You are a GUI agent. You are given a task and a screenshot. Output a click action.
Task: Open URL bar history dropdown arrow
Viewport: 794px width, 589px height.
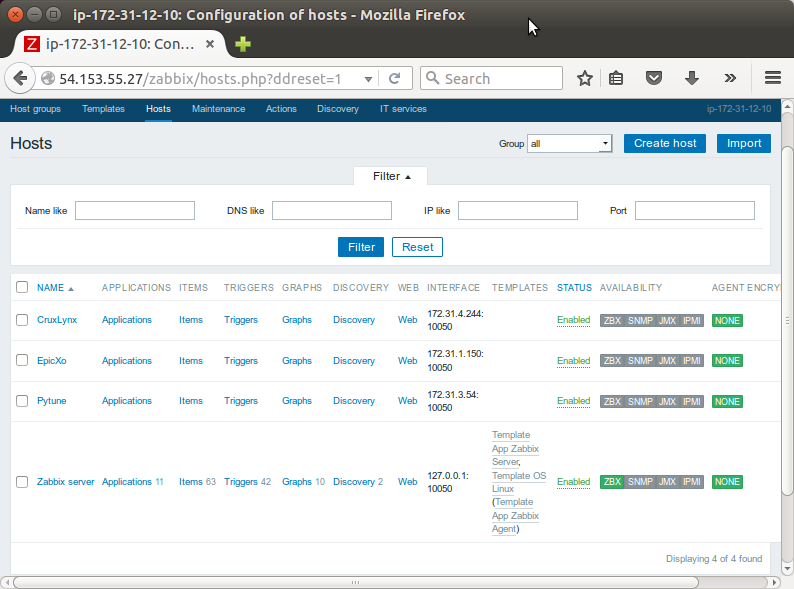tap(368, 79)
